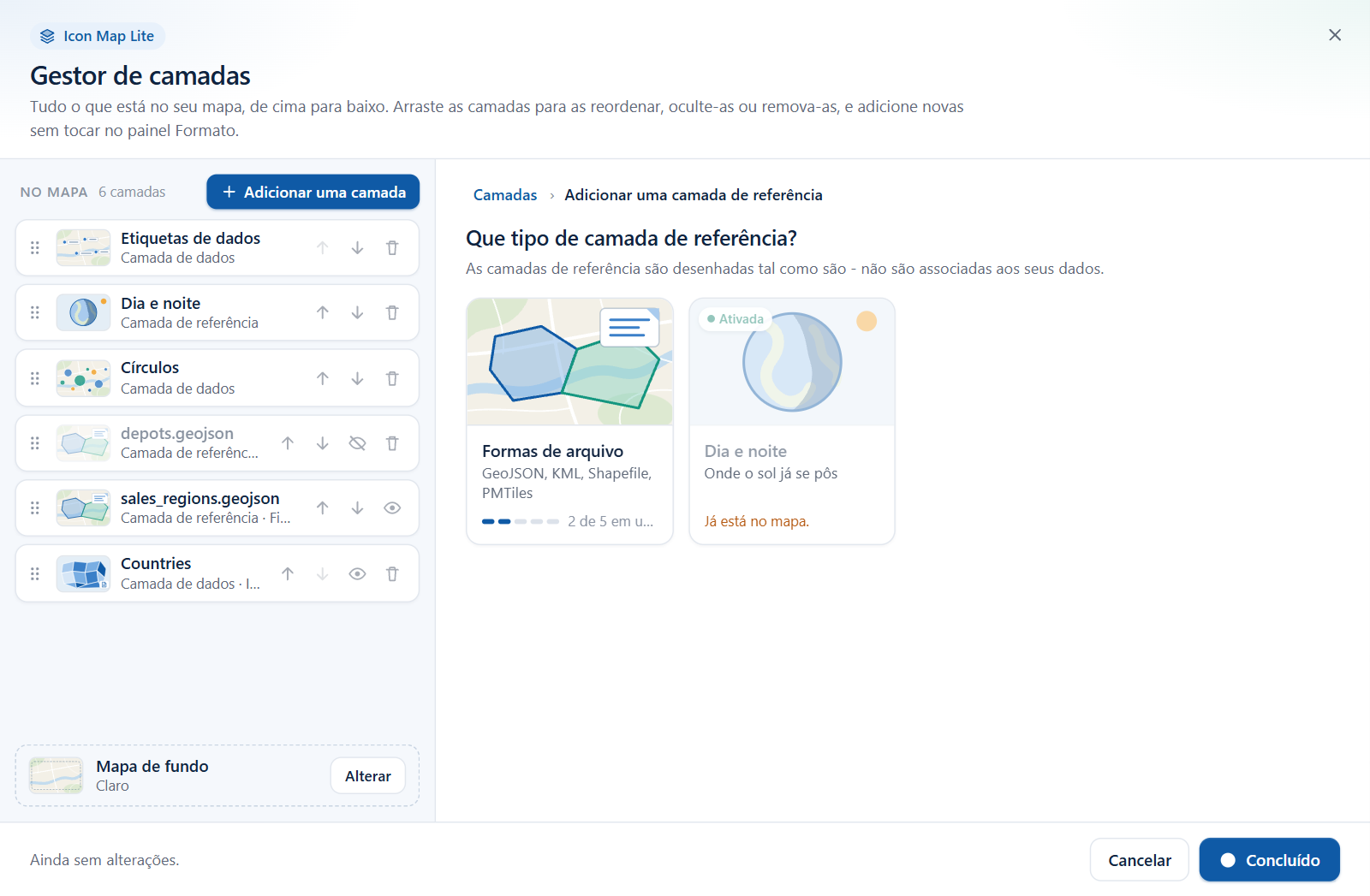Screen dimensions: 1370x896
Task: Click the 'sales_regions.geojson' layer name
Action: pos(200,499)
